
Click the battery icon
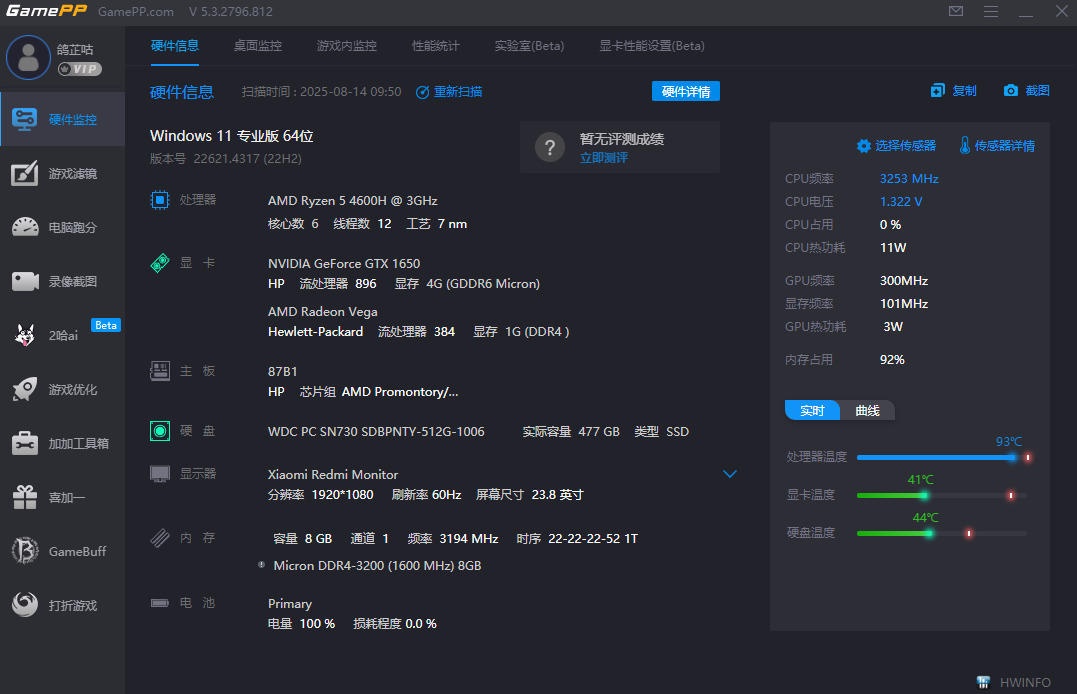pyautogui.click(x=159, y=603)
